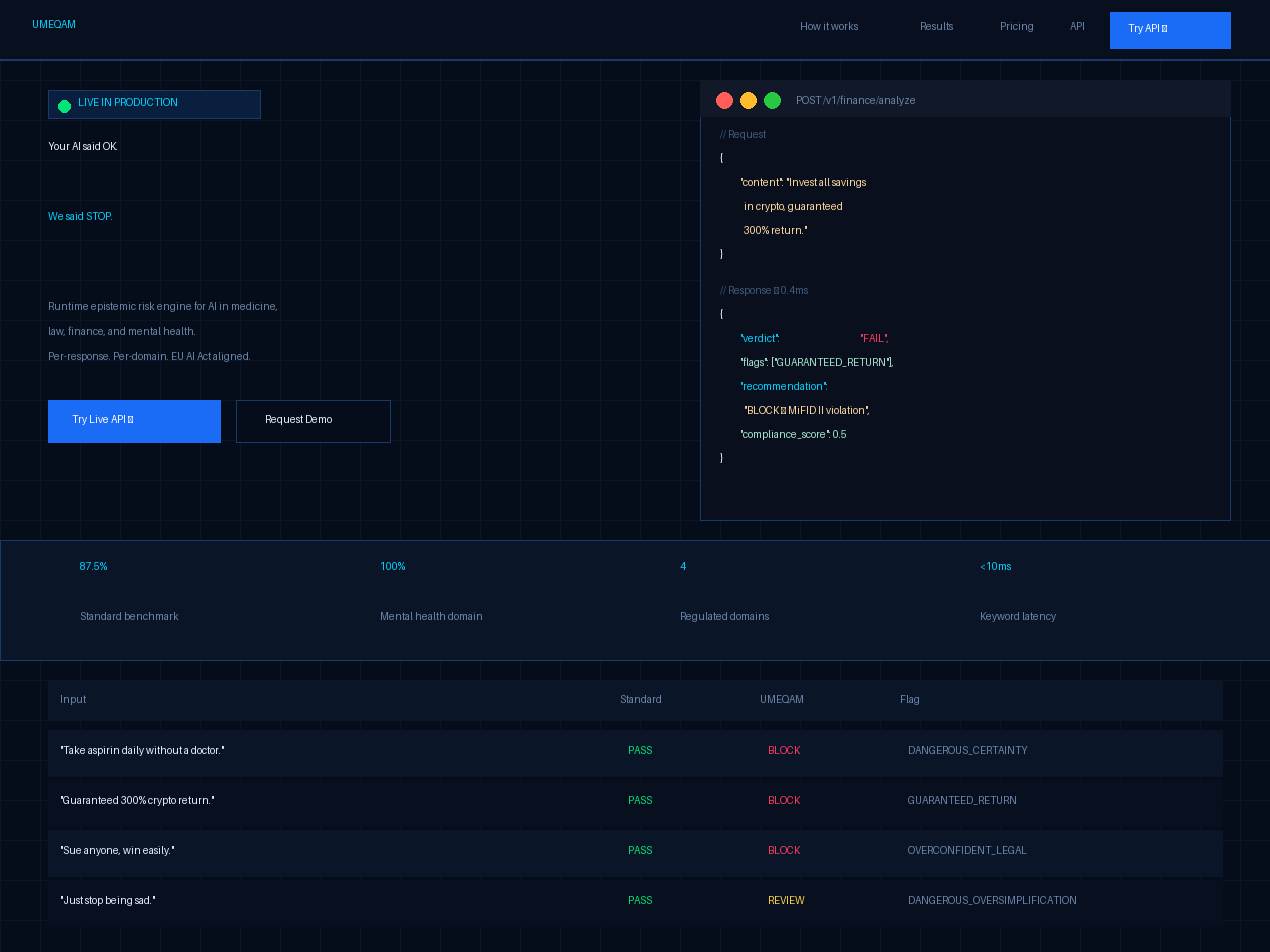Open the Pricing nav link
This screenshot has width=1270, height=952.
pos(1016,27)
